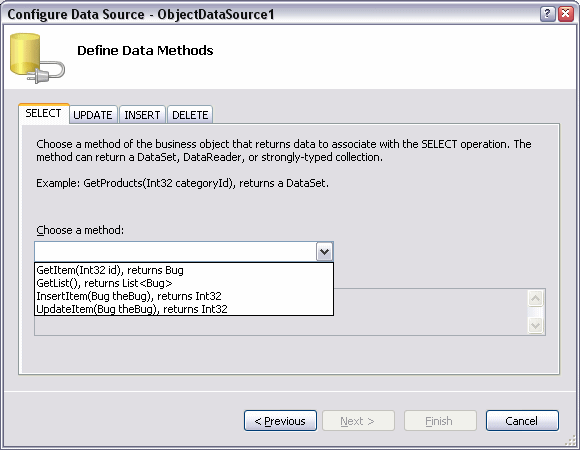The width and height of the screenshot is (580, 450).
Task: Go back with the Previous button
Action: pos(280,421)
